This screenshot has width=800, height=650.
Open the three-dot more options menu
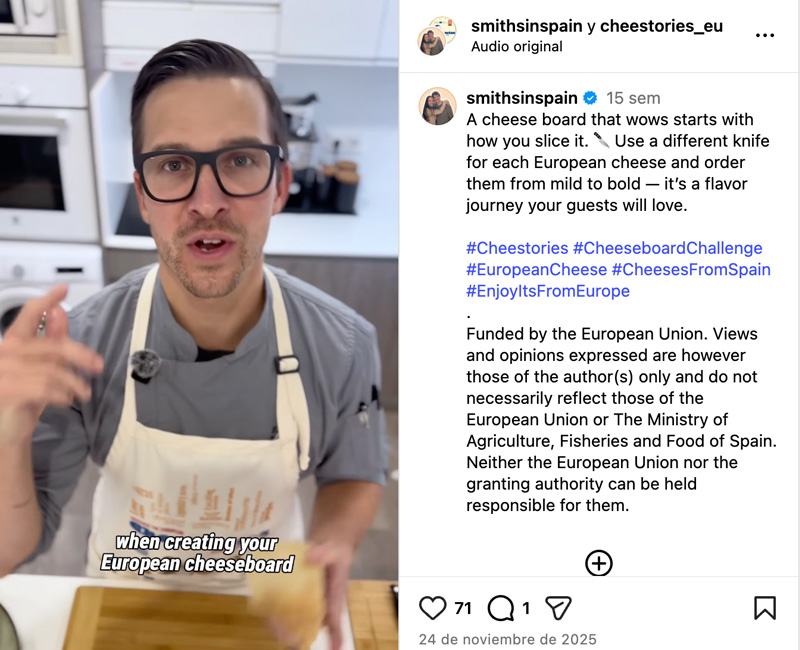[765, 35]
